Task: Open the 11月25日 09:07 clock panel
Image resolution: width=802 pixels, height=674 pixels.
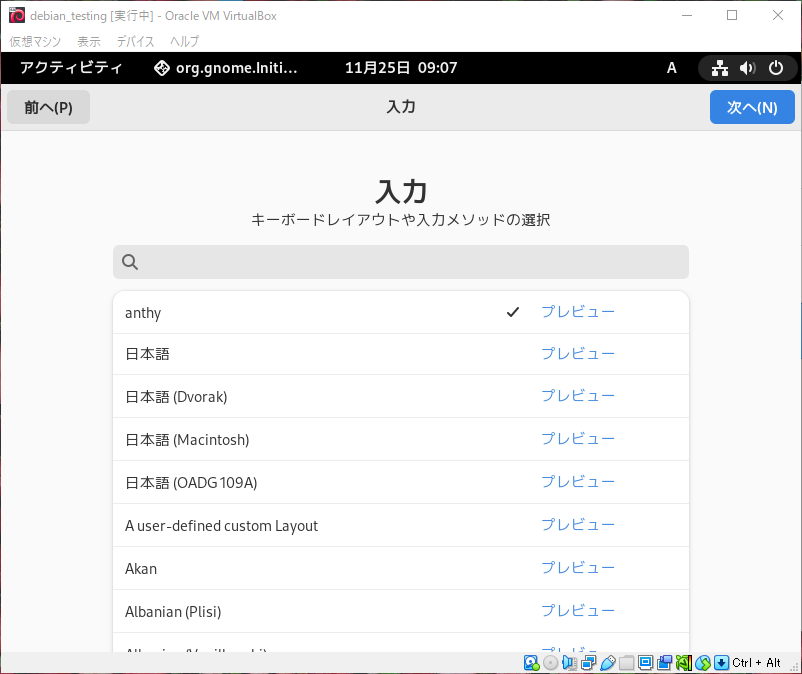Action: tap(401, 68)
